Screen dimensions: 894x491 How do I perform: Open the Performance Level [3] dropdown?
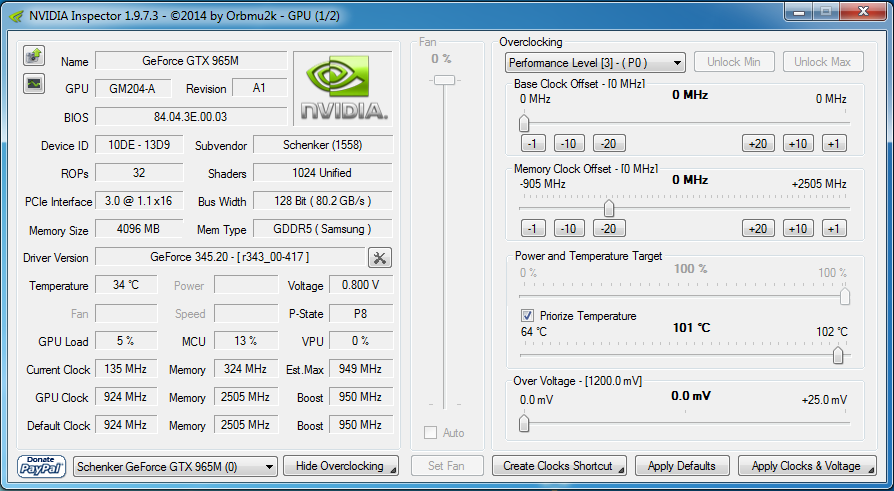pyautogui.click(x=595, y=63)
